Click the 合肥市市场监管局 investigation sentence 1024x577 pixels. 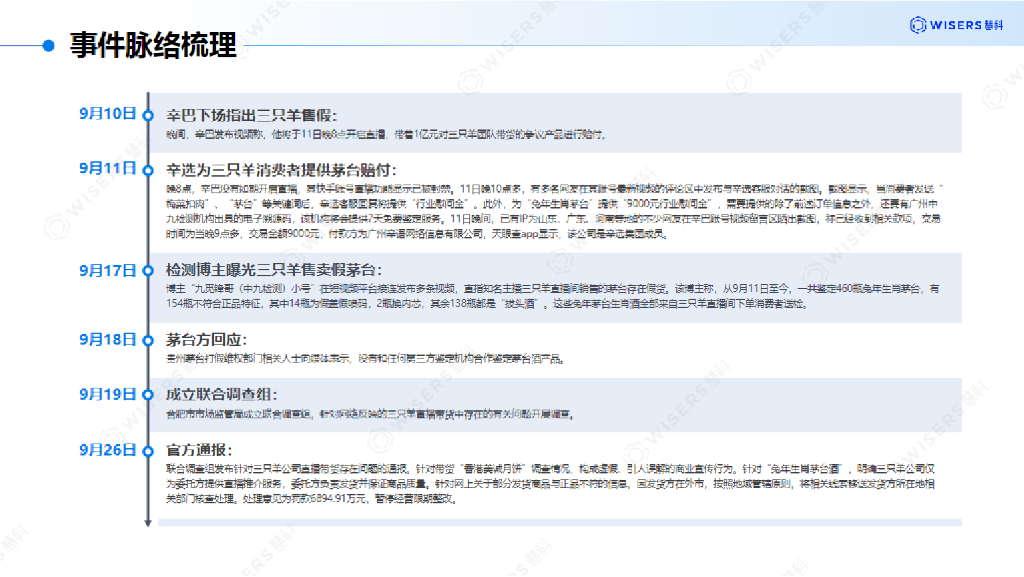[x=370, y=414]
